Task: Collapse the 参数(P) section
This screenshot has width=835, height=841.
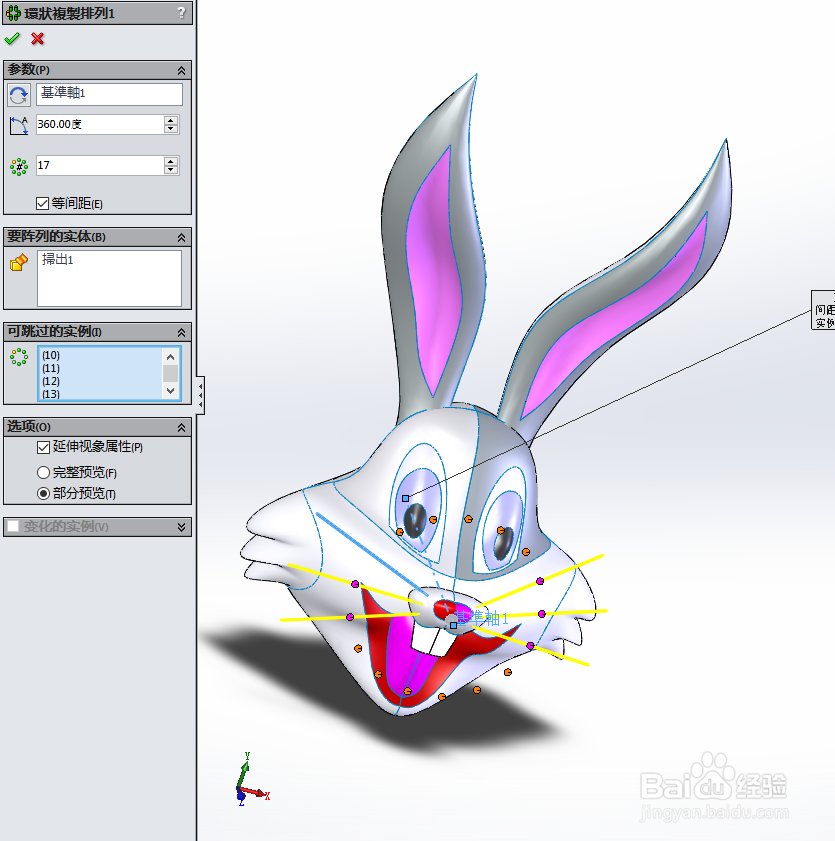Action: pyautogui.click(x=181, y=70)
